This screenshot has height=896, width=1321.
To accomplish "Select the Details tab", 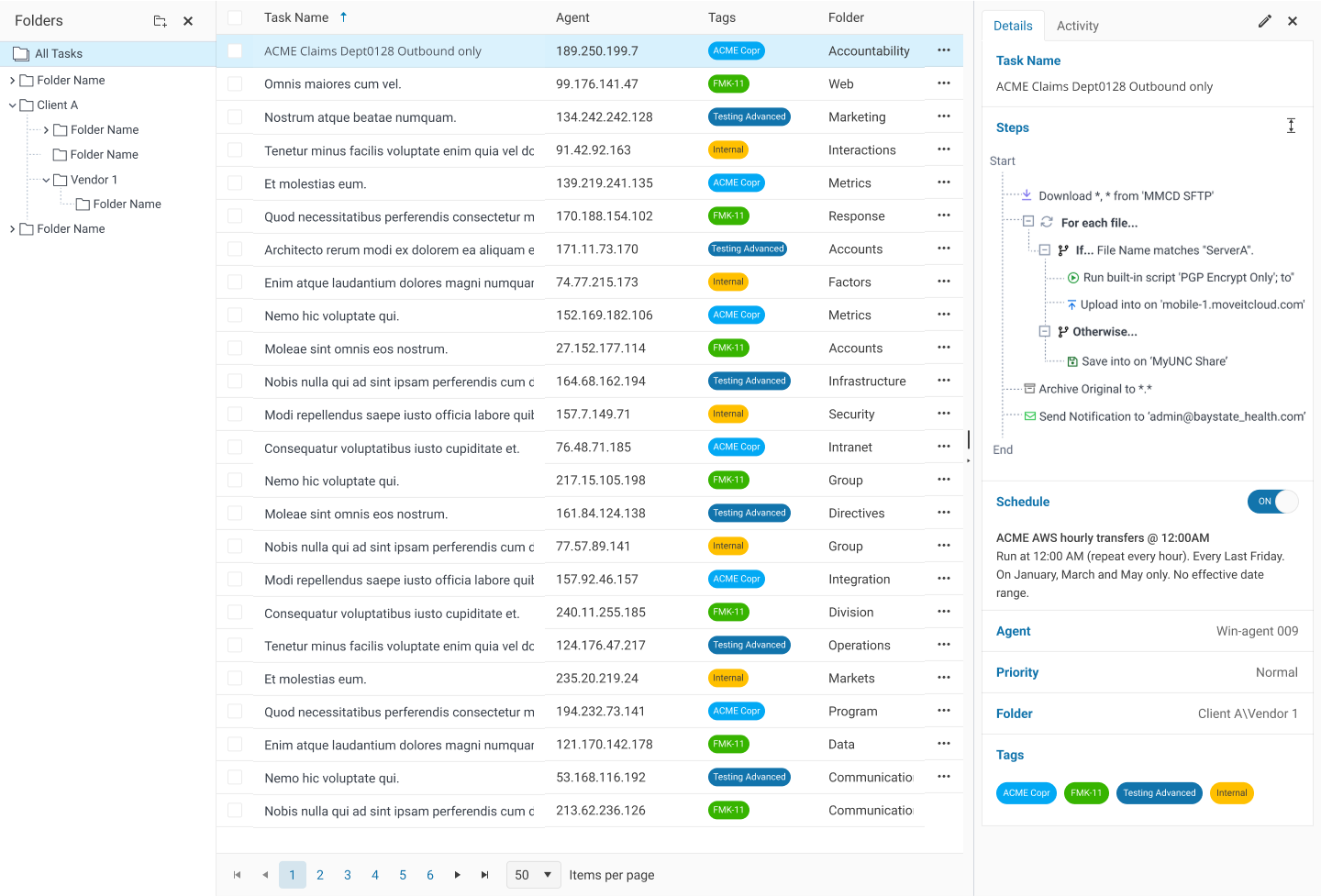I will [1013, 26].
